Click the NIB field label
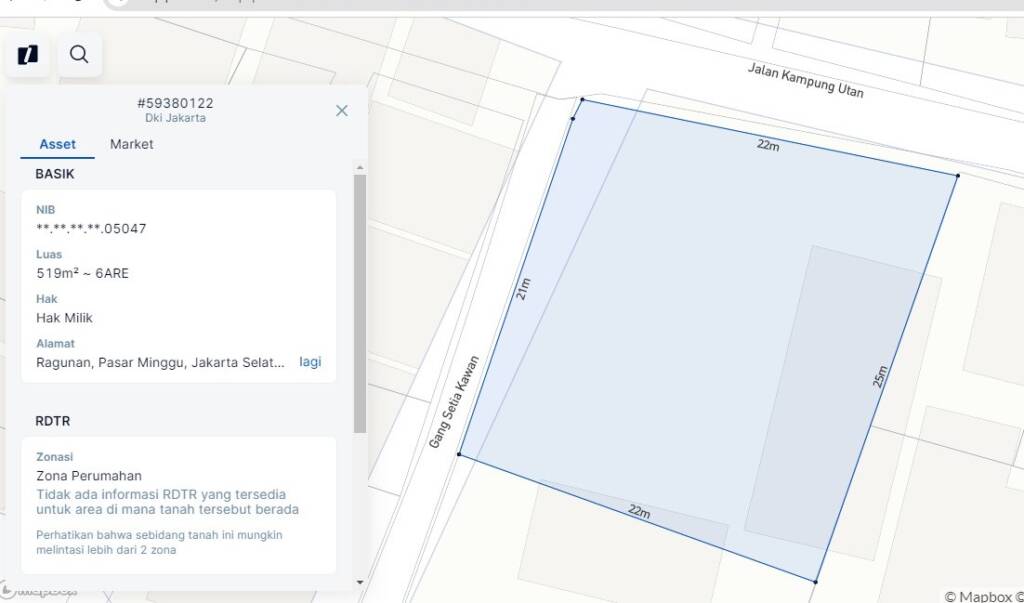The width and height of the screenshot is (1024, 603). click(46, 210)
